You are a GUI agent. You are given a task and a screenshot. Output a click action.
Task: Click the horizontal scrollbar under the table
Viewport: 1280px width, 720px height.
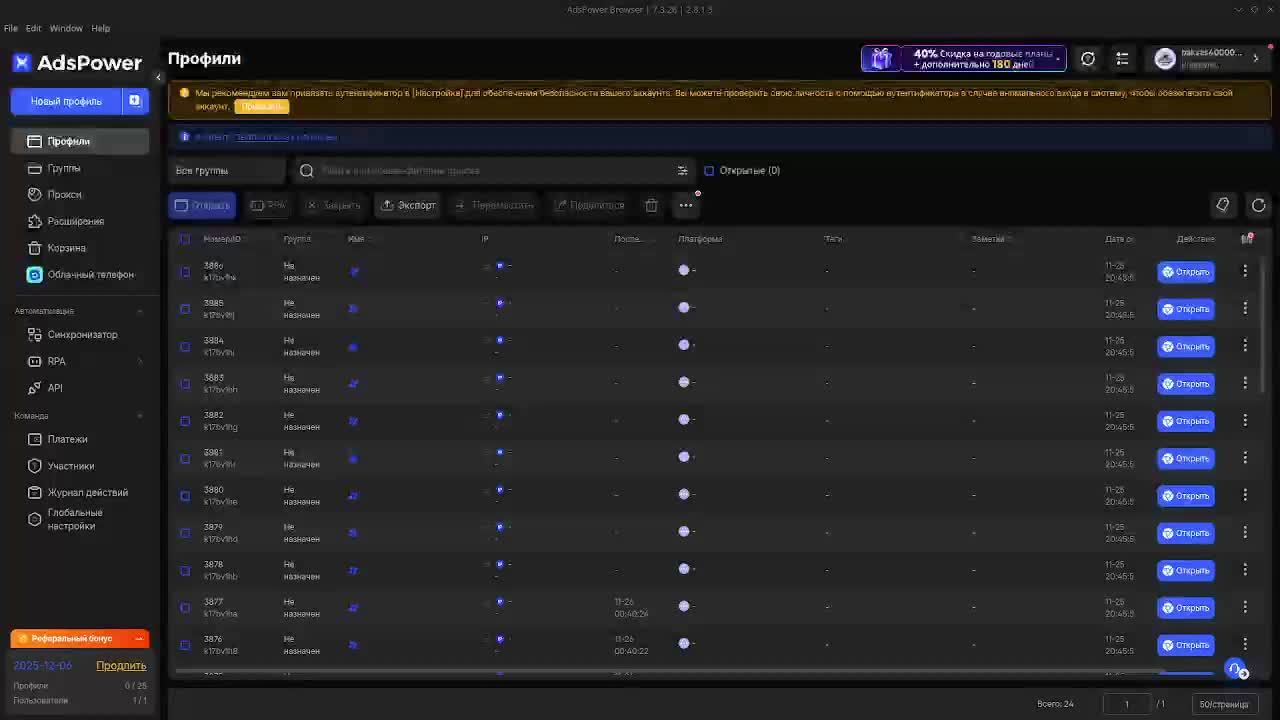[670, 672]
